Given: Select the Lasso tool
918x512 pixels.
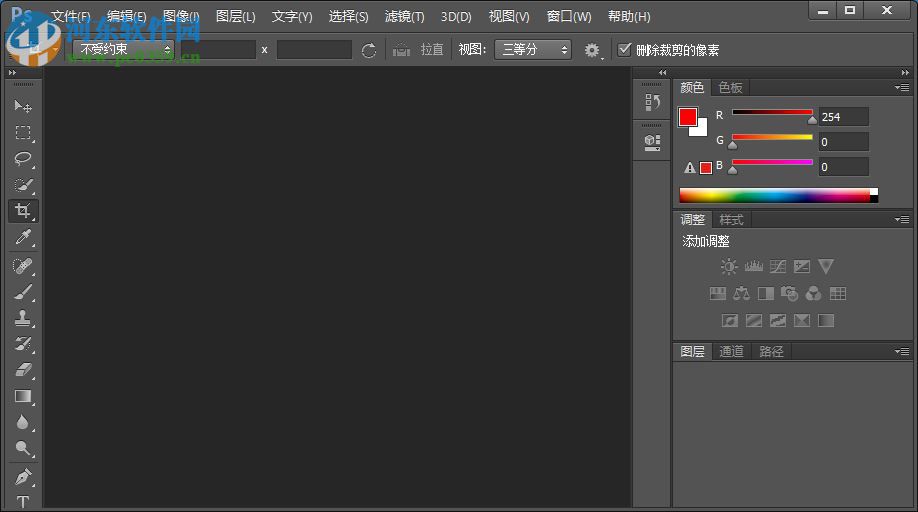Looking at the screenshot, I should point(23,159).
